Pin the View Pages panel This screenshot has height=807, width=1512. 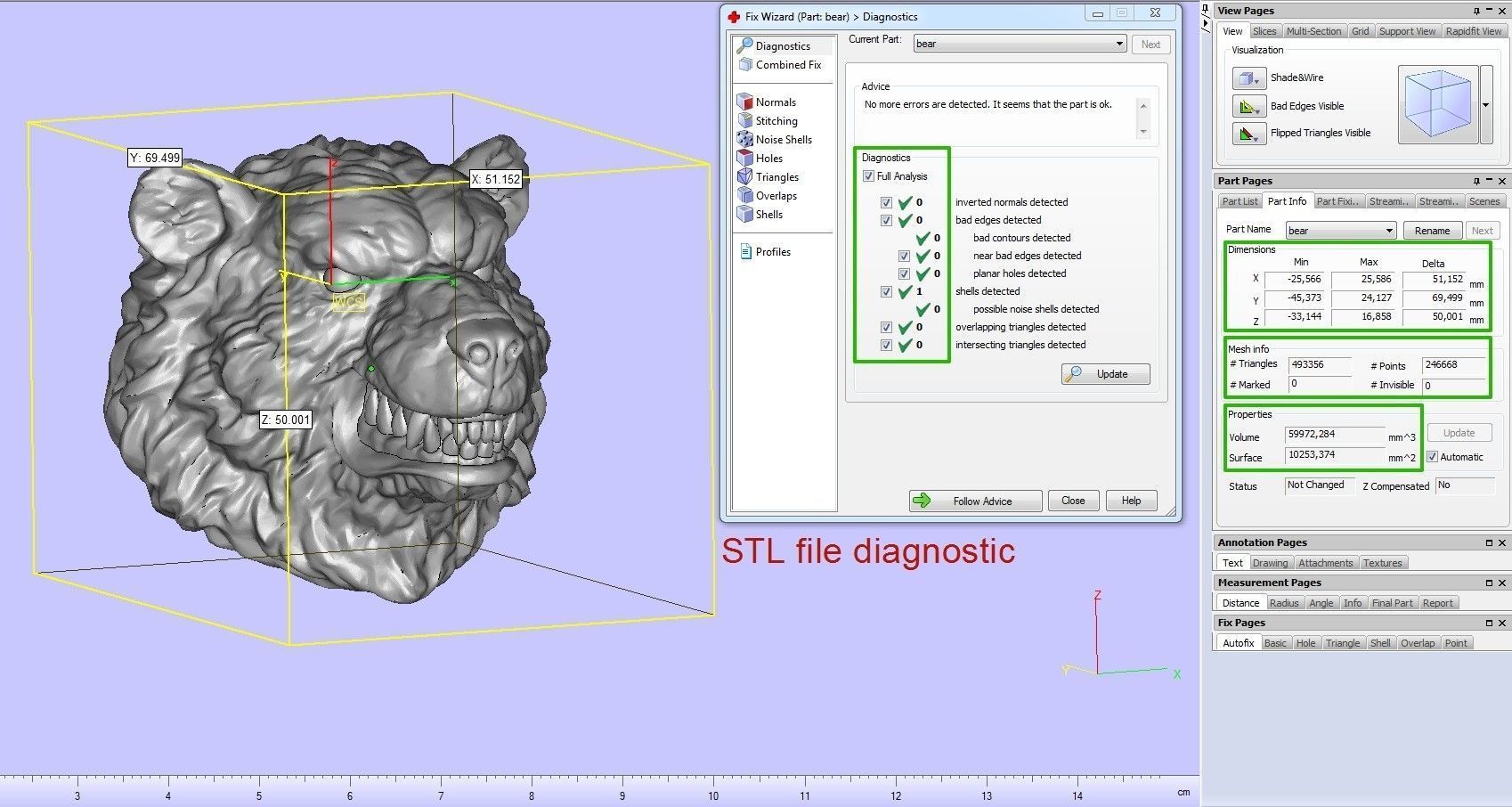point(1476,11)
